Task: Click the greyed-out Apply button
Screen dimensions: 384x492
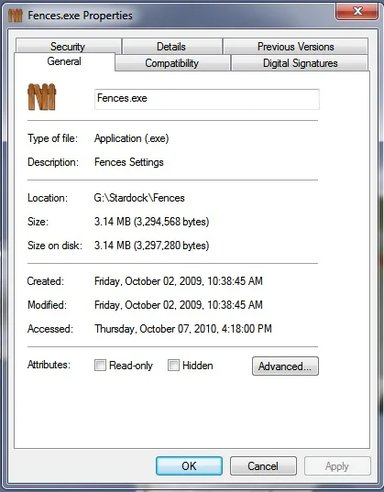Action: (x=337, y=466)
